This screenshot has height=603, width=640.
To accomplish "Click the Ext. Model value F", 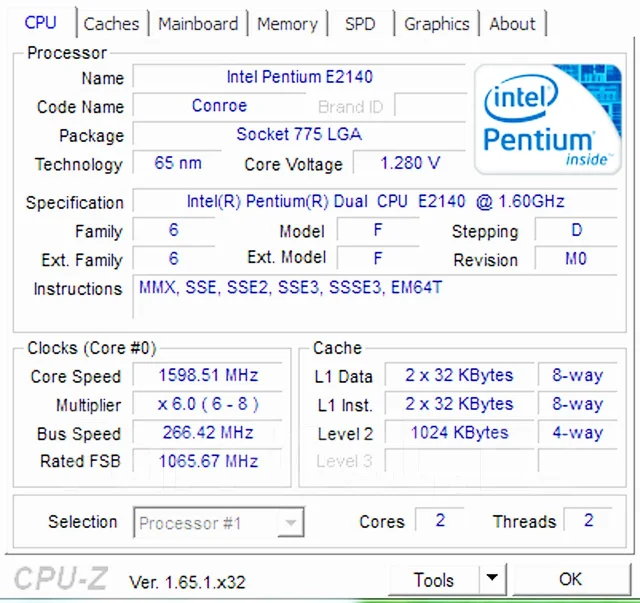I will pos(378,258).
